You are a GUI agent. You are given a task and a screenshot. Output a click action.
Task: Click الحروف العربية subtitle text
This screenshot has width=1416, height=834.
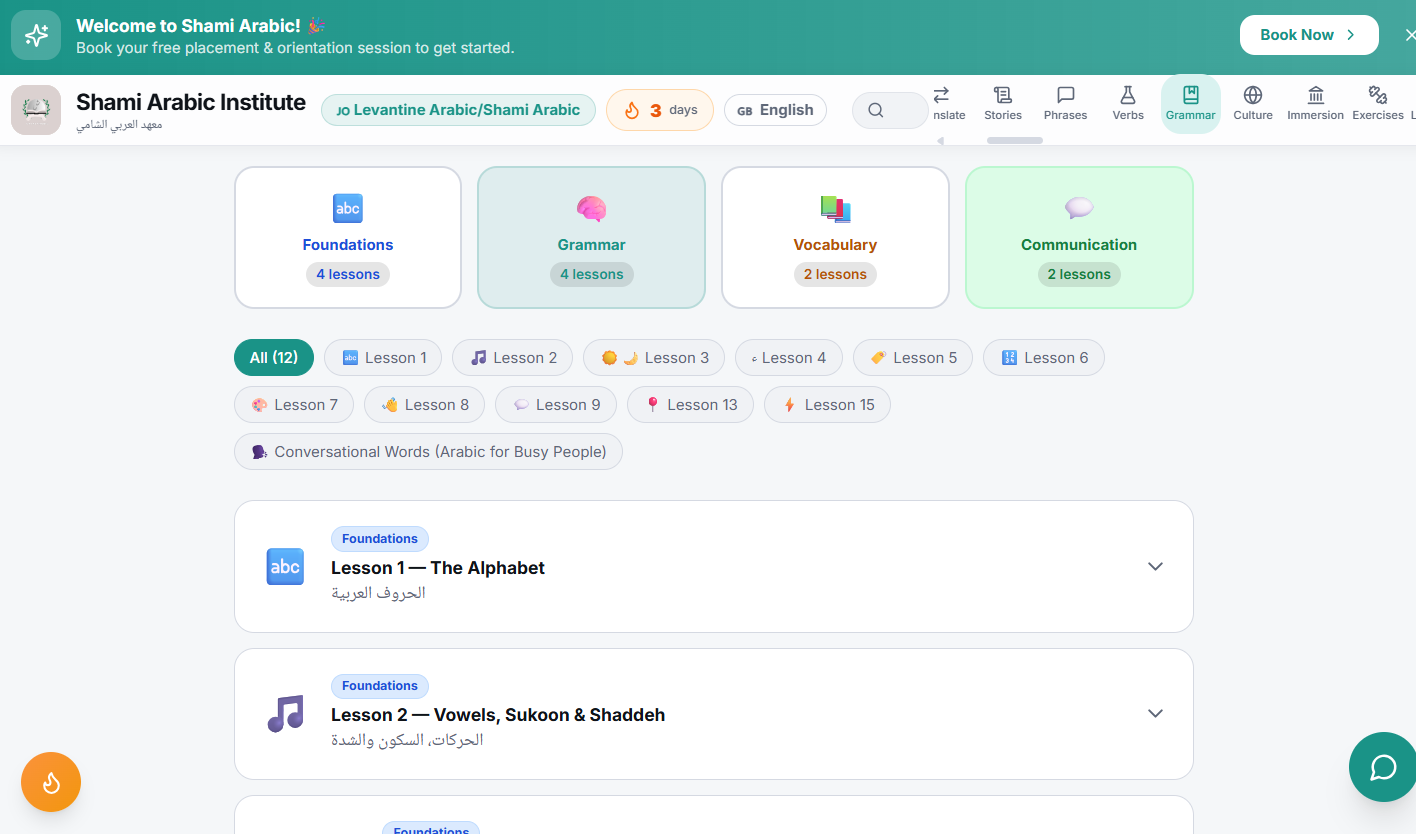(x=378, y=593)
